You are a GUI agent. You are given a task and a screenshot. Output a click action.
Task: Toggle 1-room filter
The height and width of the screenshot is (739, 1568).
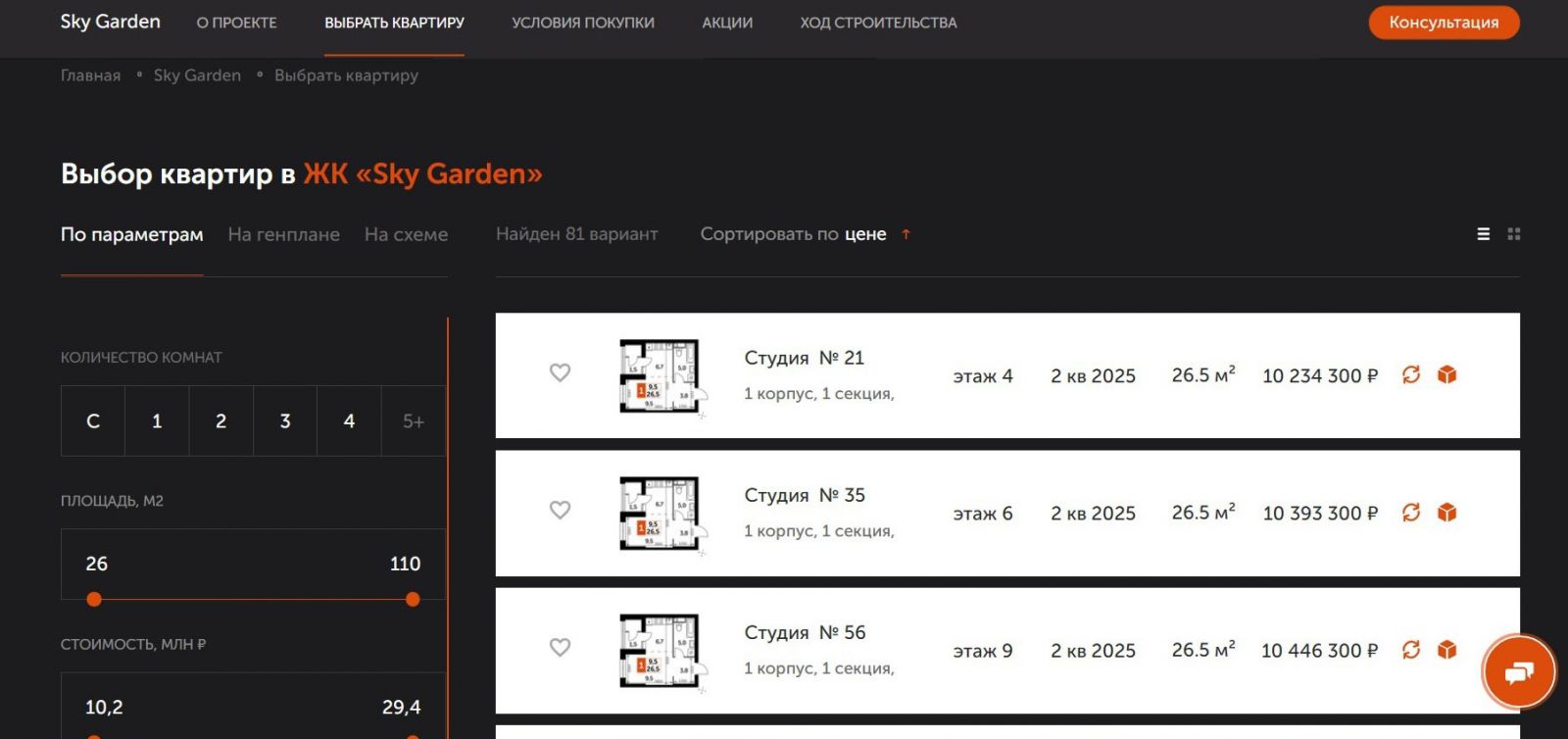pyautogui.click(x=157, y=420)
